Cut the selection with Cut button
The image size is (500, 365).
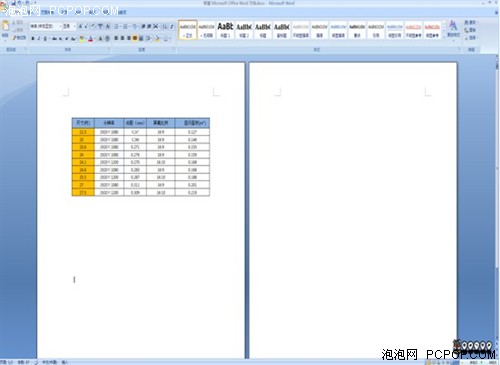[x=17, y=23]
